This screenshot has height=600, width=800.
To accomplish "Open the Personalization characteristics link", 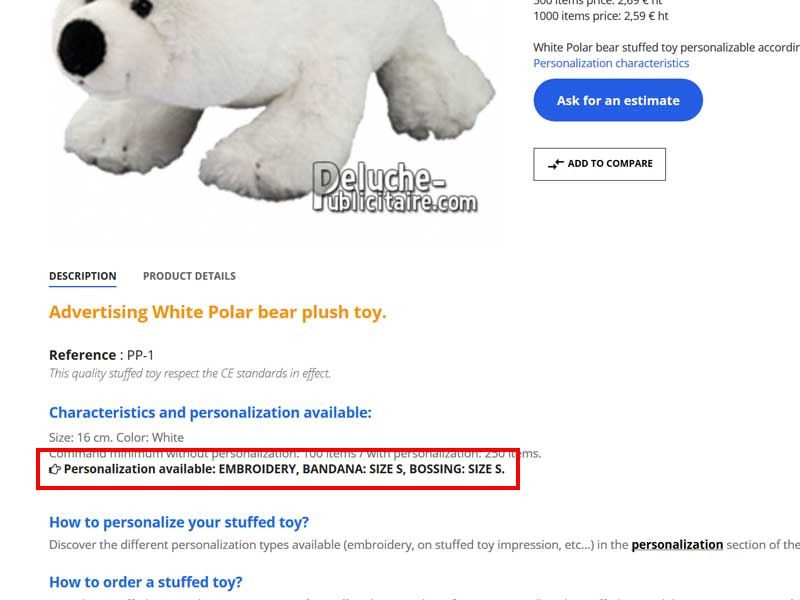I will (x=611, y=63).
